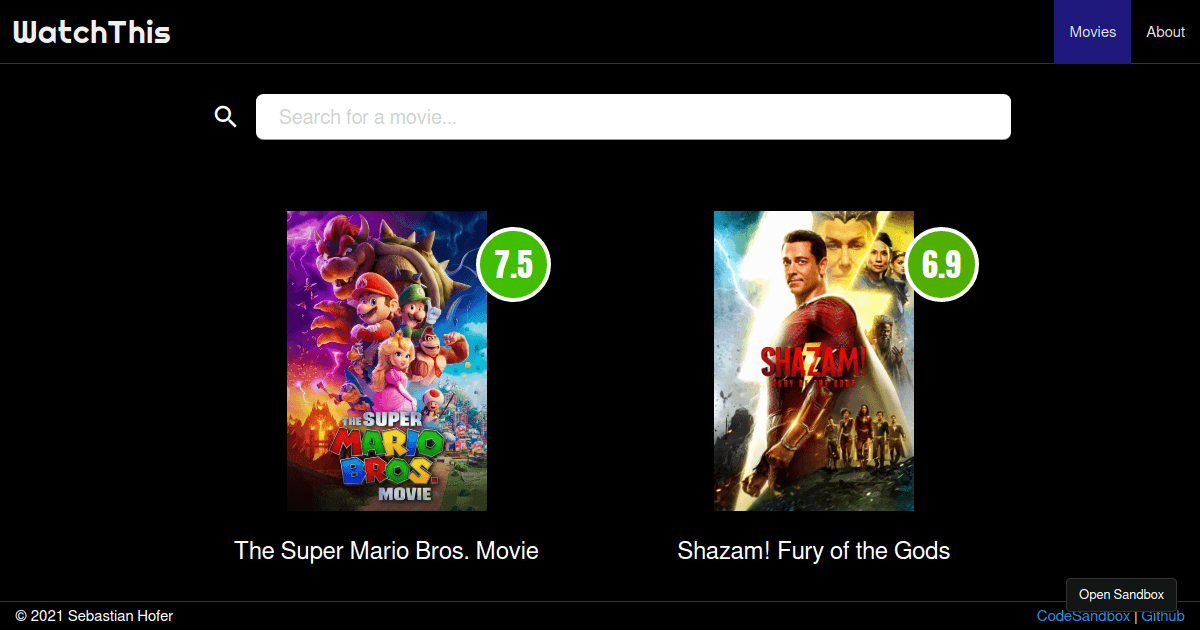The width and height of the screenshot is (1200, 630).
Task: Click the 6.9 rating badge
Action: (x=941, y=264)
